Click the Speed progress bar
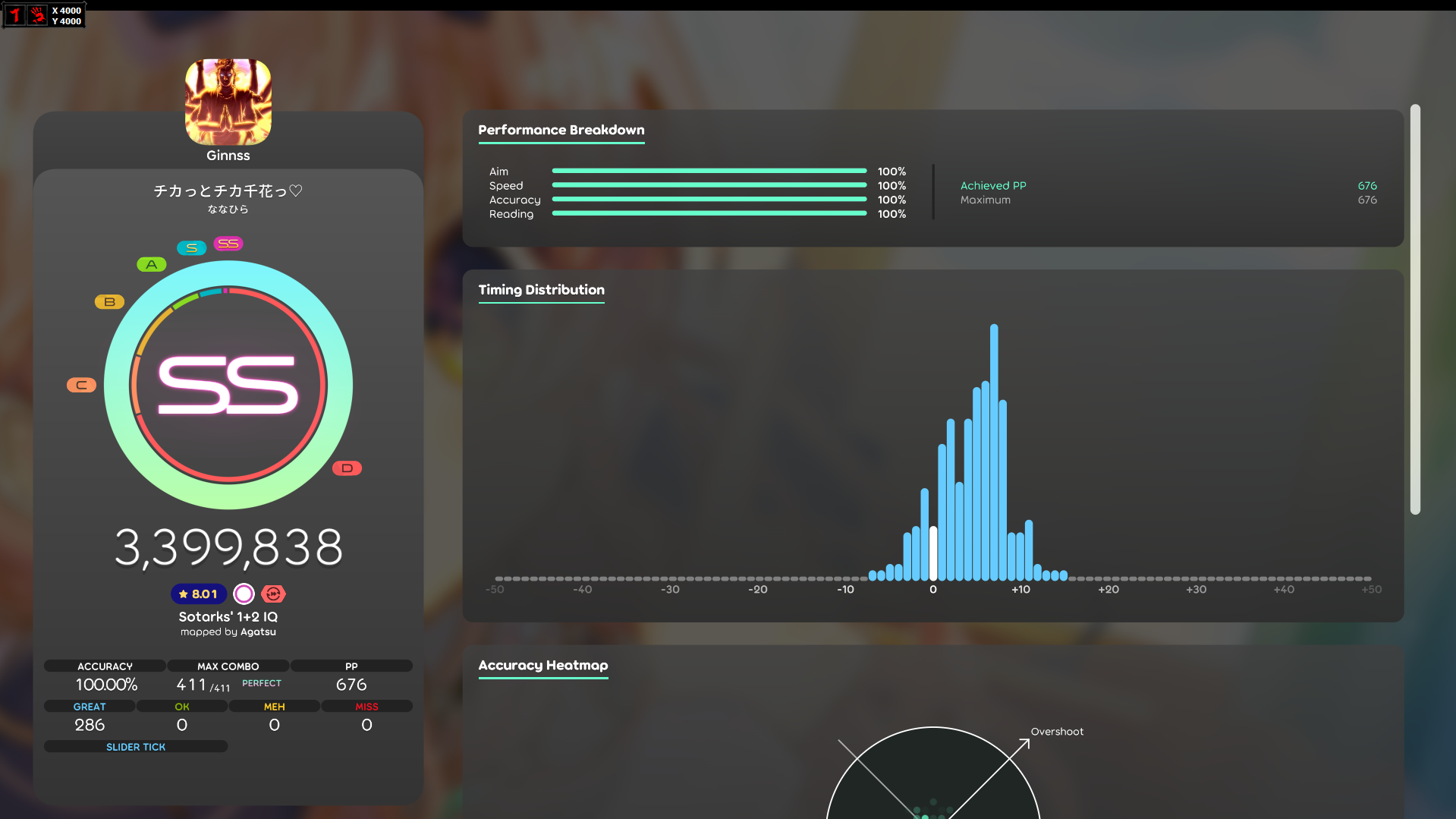This screenshot has height=819, width=1456. coord(709,185)
